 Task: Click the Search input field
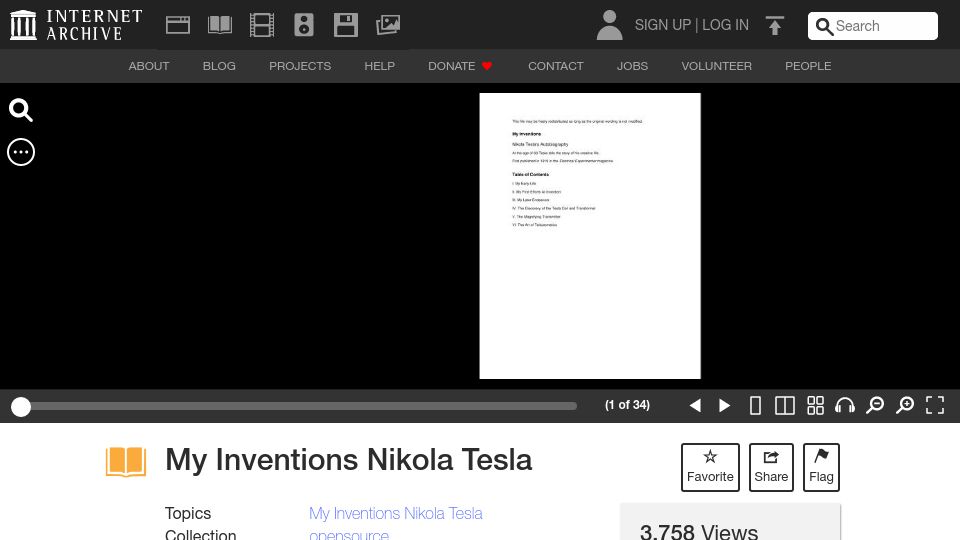coord(873,26)
